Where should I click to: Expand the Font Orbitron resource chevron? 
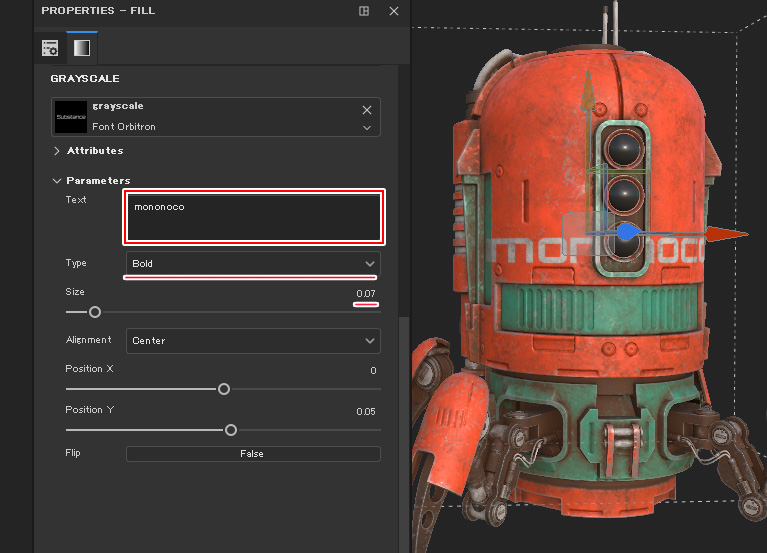(x=367, y=128)
